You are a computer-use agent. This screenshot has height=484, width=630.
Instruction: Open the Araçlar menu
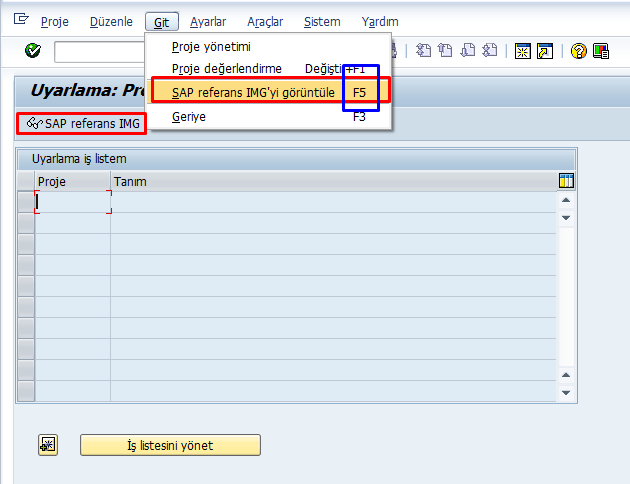click(x=265, y=22)
